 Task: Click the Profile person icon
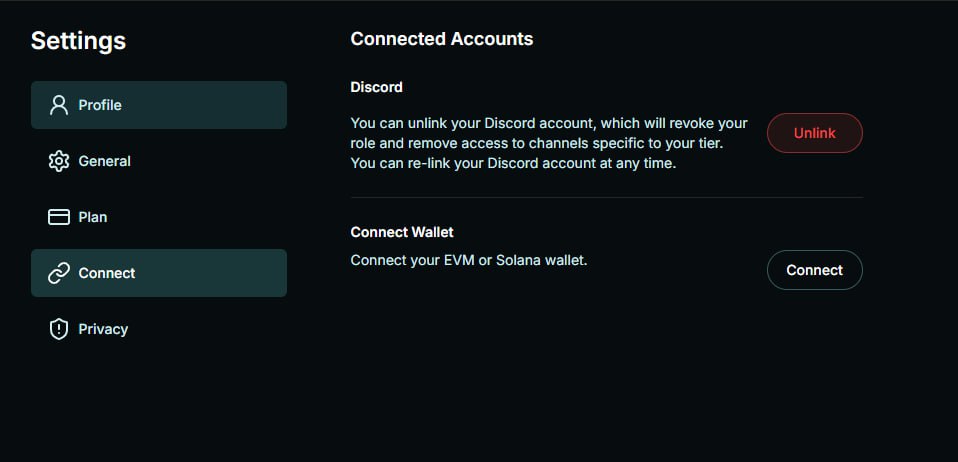[59, 105]
